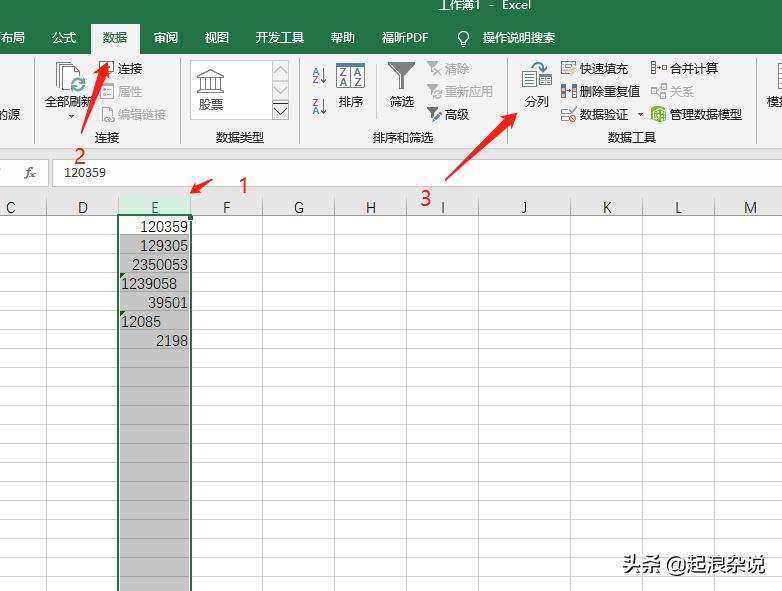Click the lightbulb Tell Me icon
This screenshot has width=782, height=591.
tap(463, 38)
